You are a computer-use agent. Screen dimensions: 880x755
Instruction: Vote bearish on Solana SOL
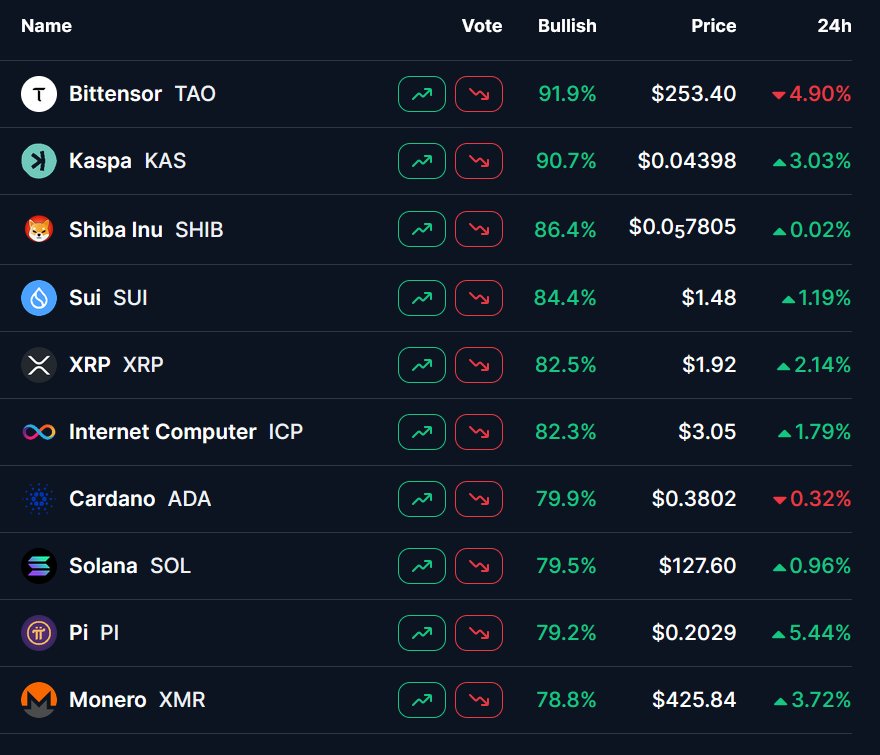pyautogui.click(x=479, y=566)
